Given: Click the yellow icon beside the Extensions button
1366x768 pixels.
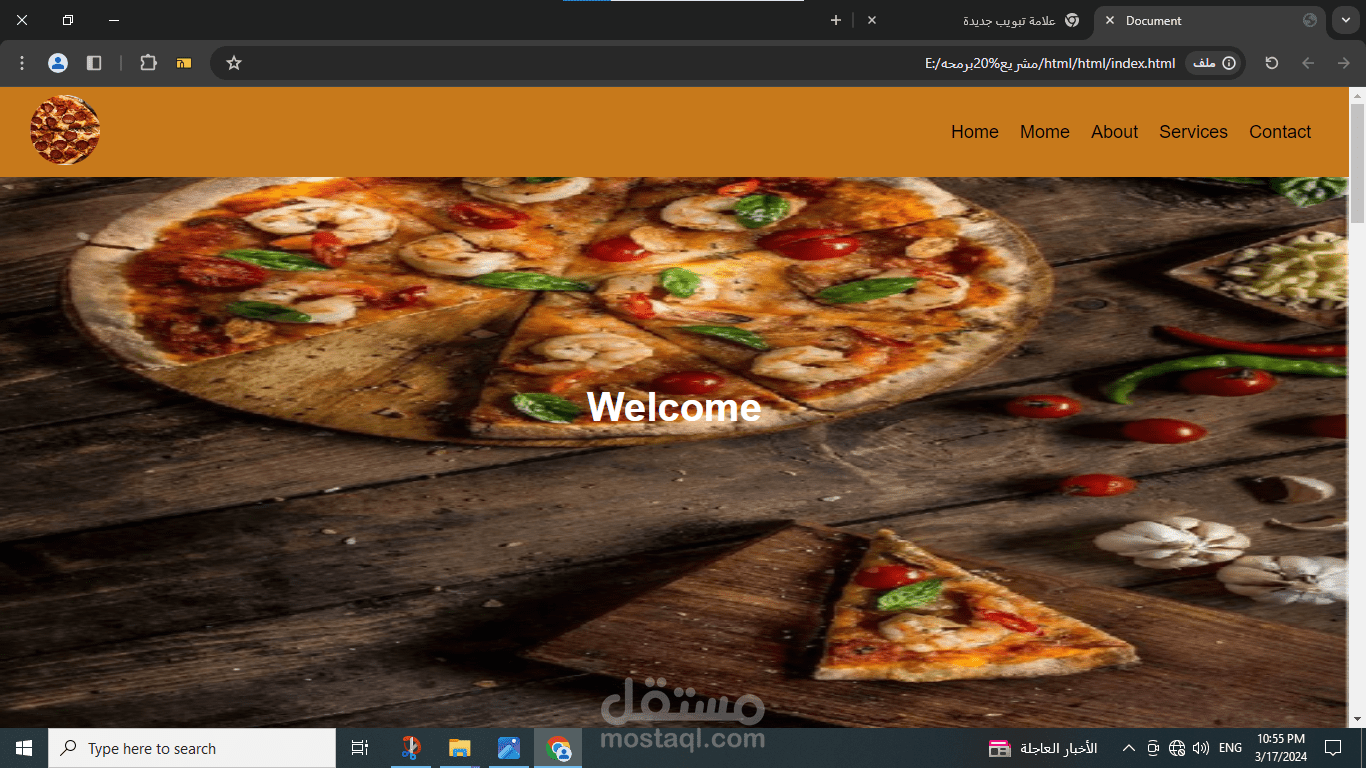Looking at the screenshot, I should (184, 63).
